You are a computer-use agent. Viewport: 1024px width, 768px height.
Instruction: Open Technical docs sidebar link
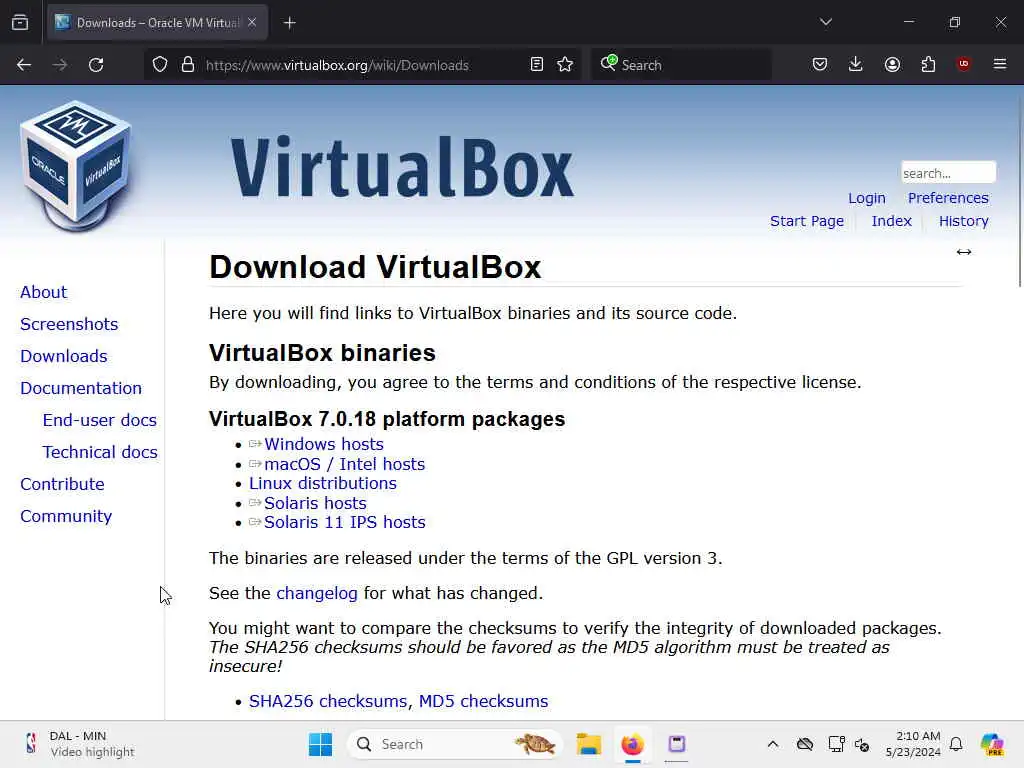coord(99,452)
